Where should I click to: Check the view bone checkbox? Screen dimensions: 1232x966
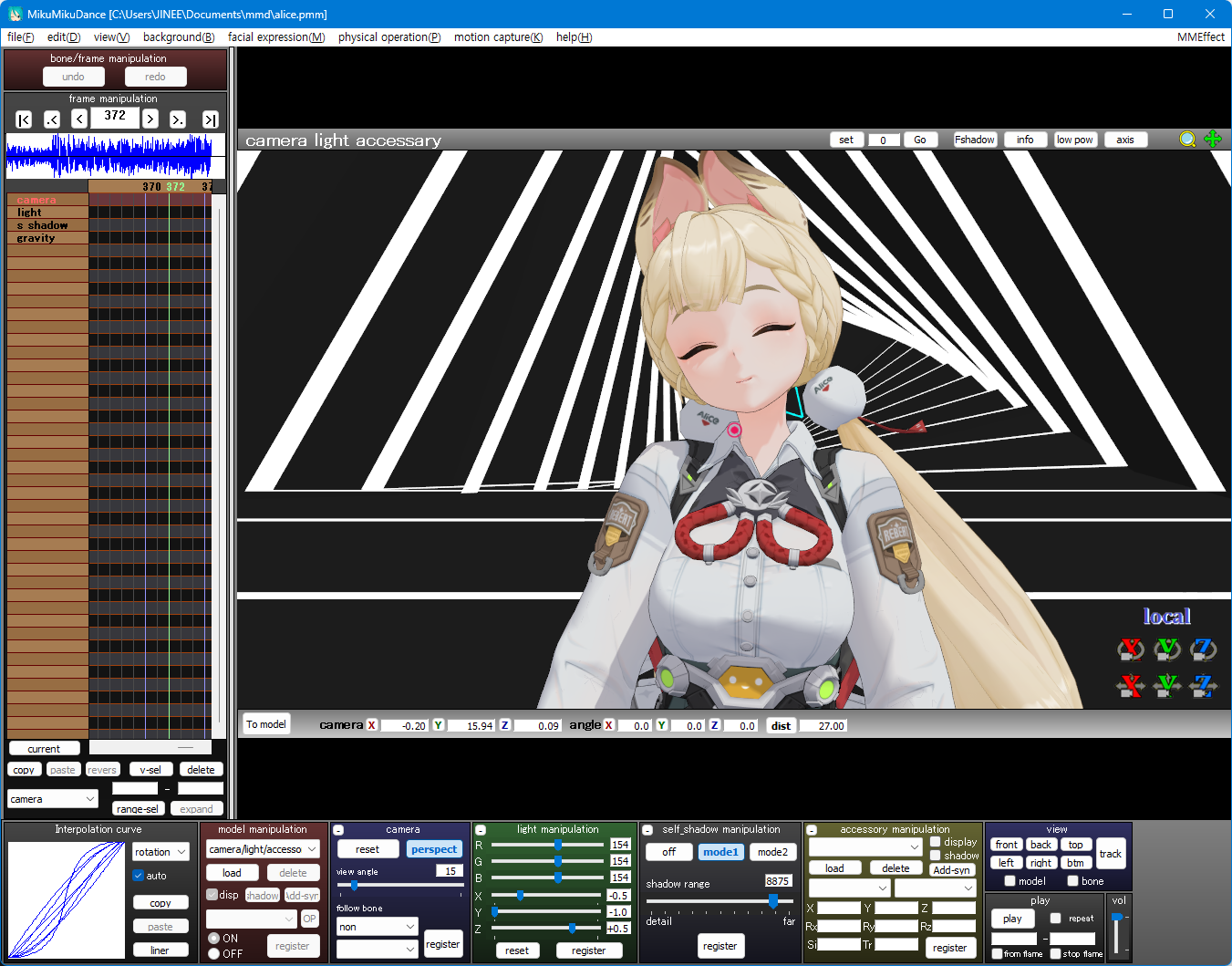[1072, 881]
